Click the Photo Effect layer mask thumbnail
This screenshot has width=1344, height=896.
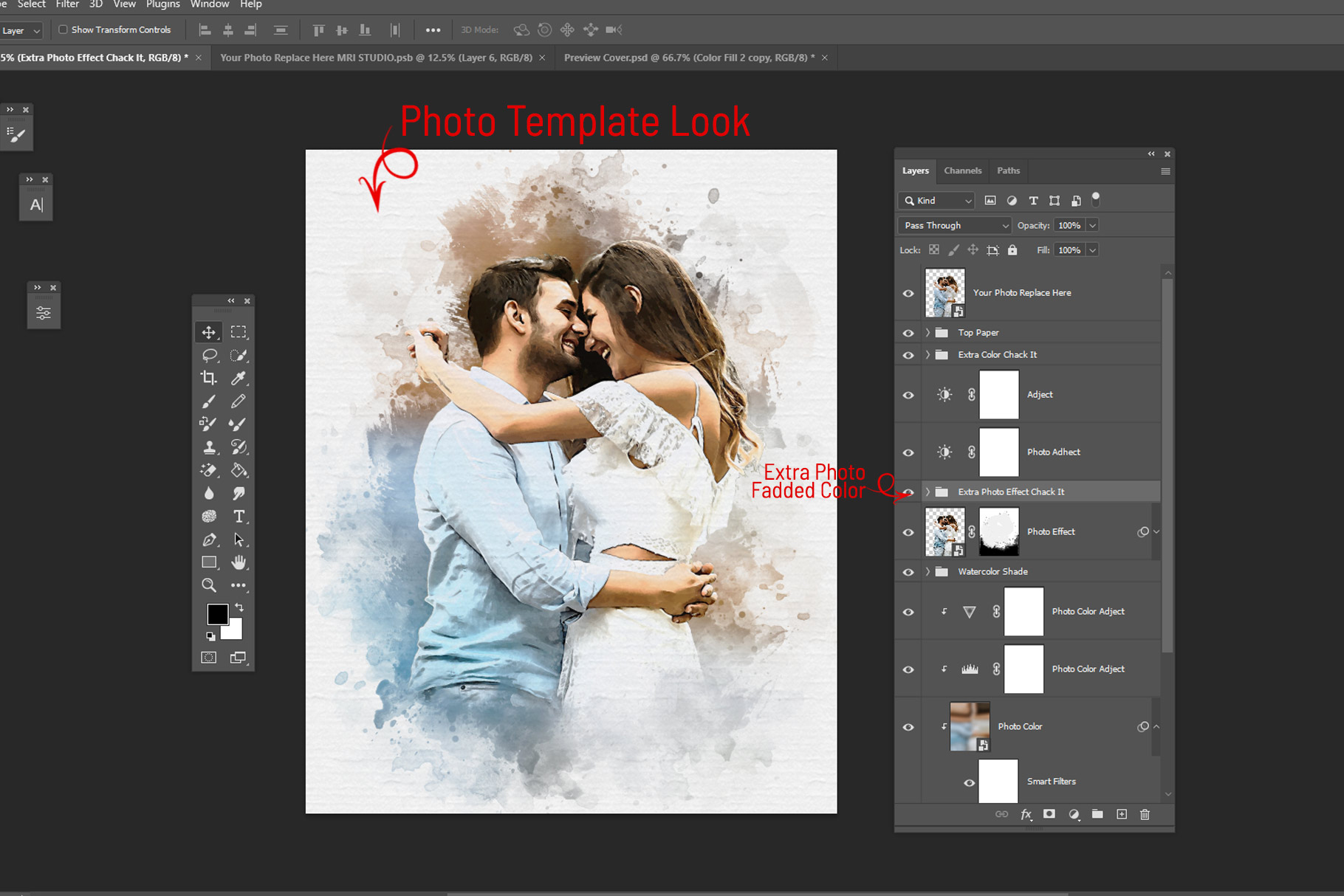coord(998,532)
